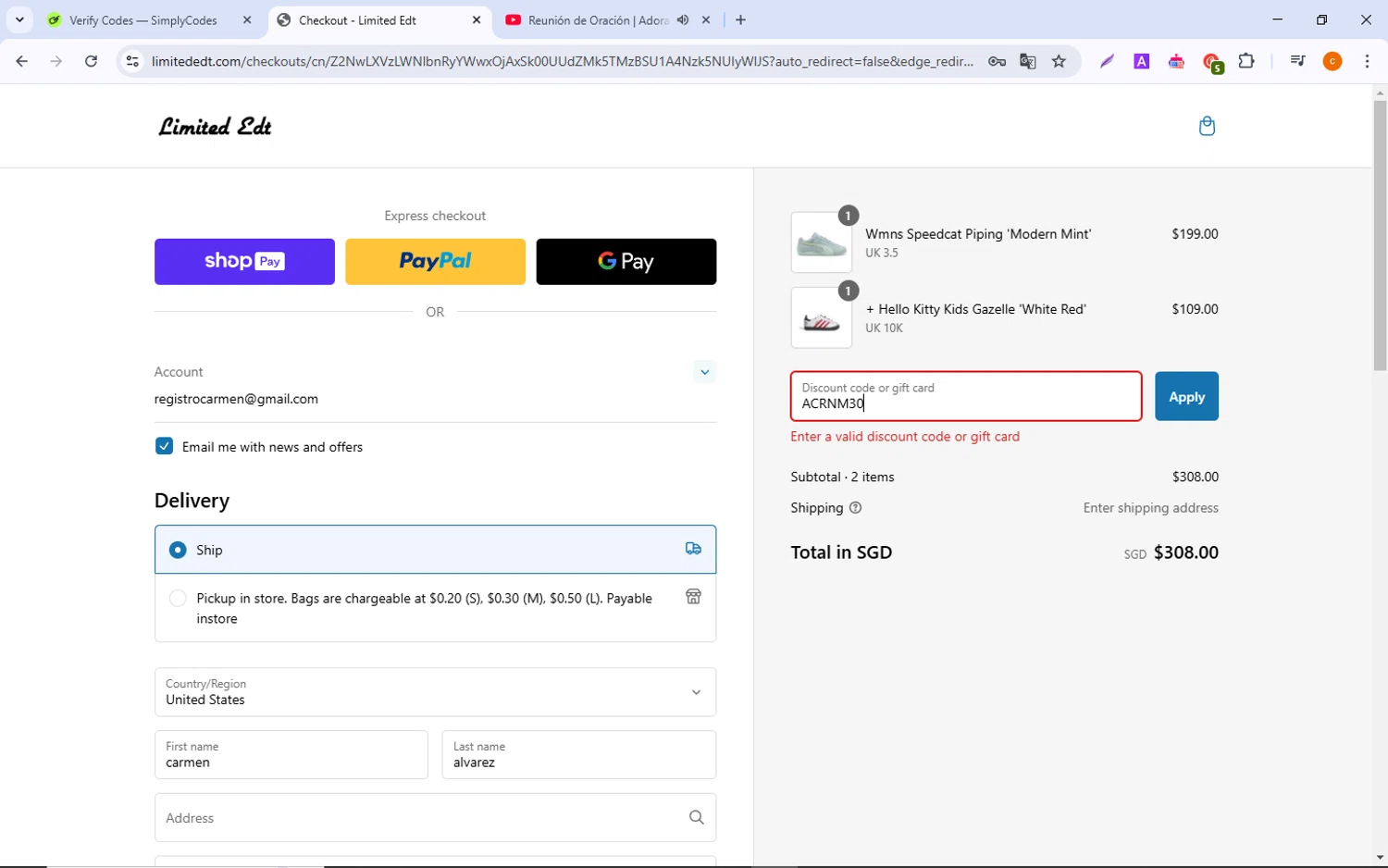Open the password manager key icon
This screenshot has width=1388, height=868.
coord(997,62)
